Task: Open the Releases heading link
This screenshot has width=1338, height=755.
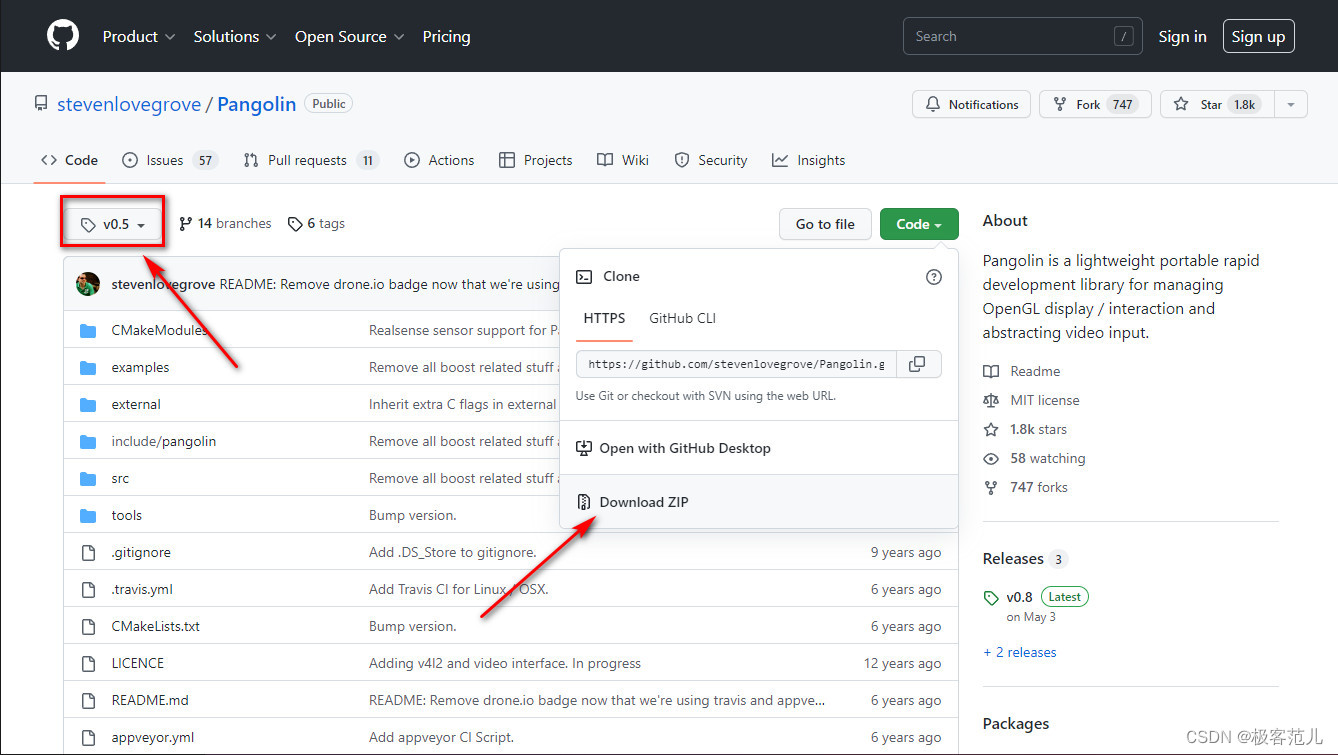Action: point(1013,559)
